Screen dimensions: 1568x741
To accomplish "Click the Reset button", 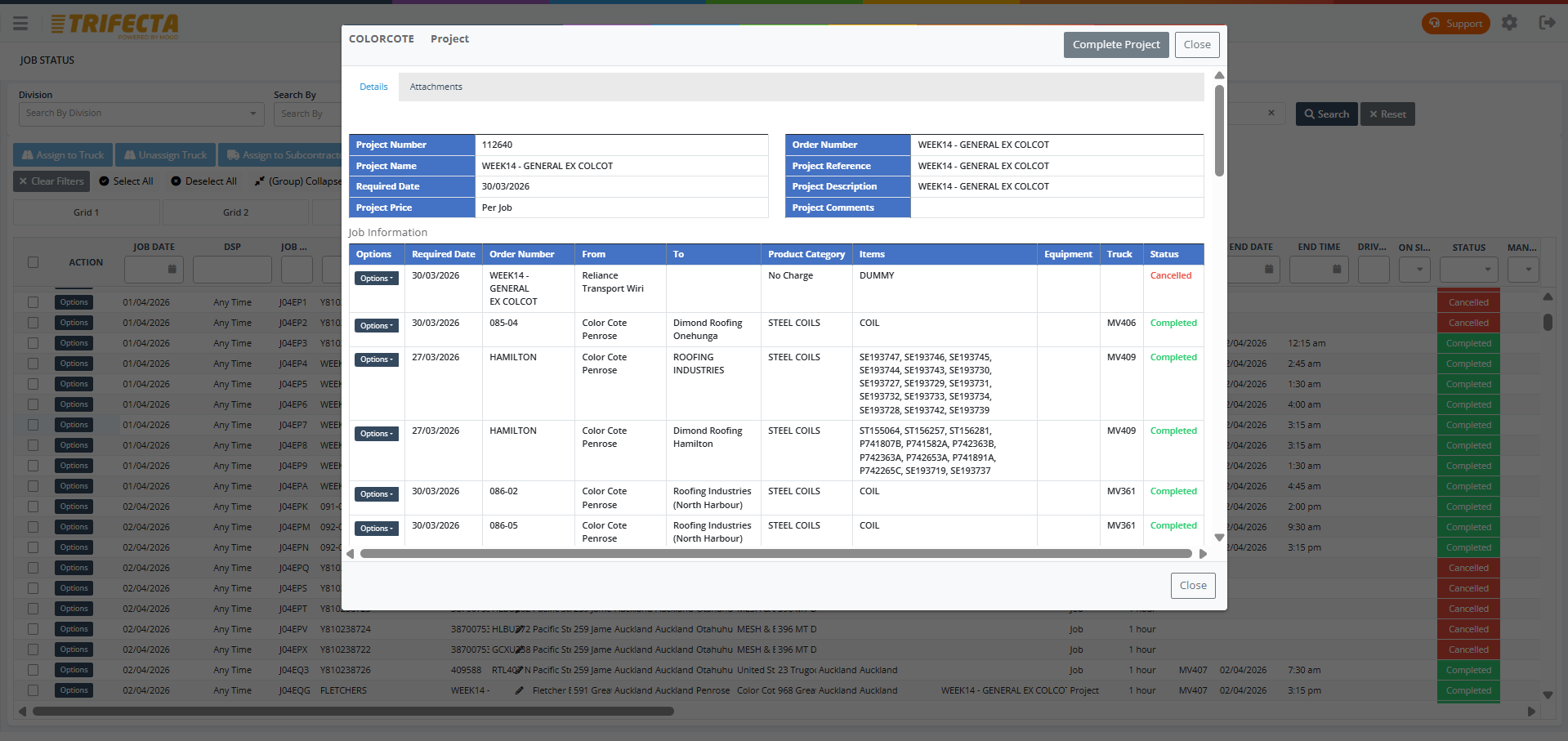I will (x=1387, y=114).
